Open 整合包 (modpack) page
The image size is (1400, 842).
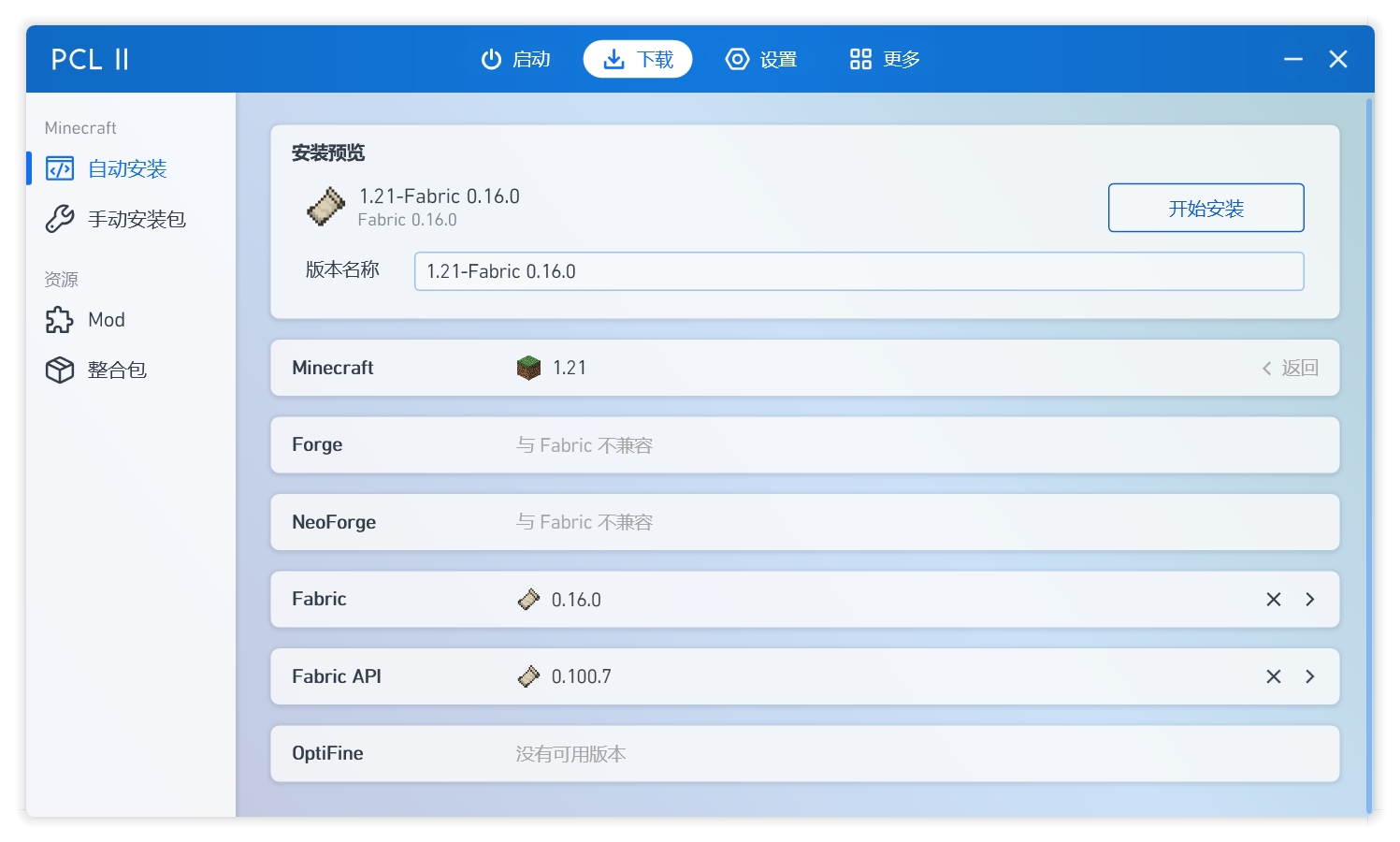click(x=131, y=370)
